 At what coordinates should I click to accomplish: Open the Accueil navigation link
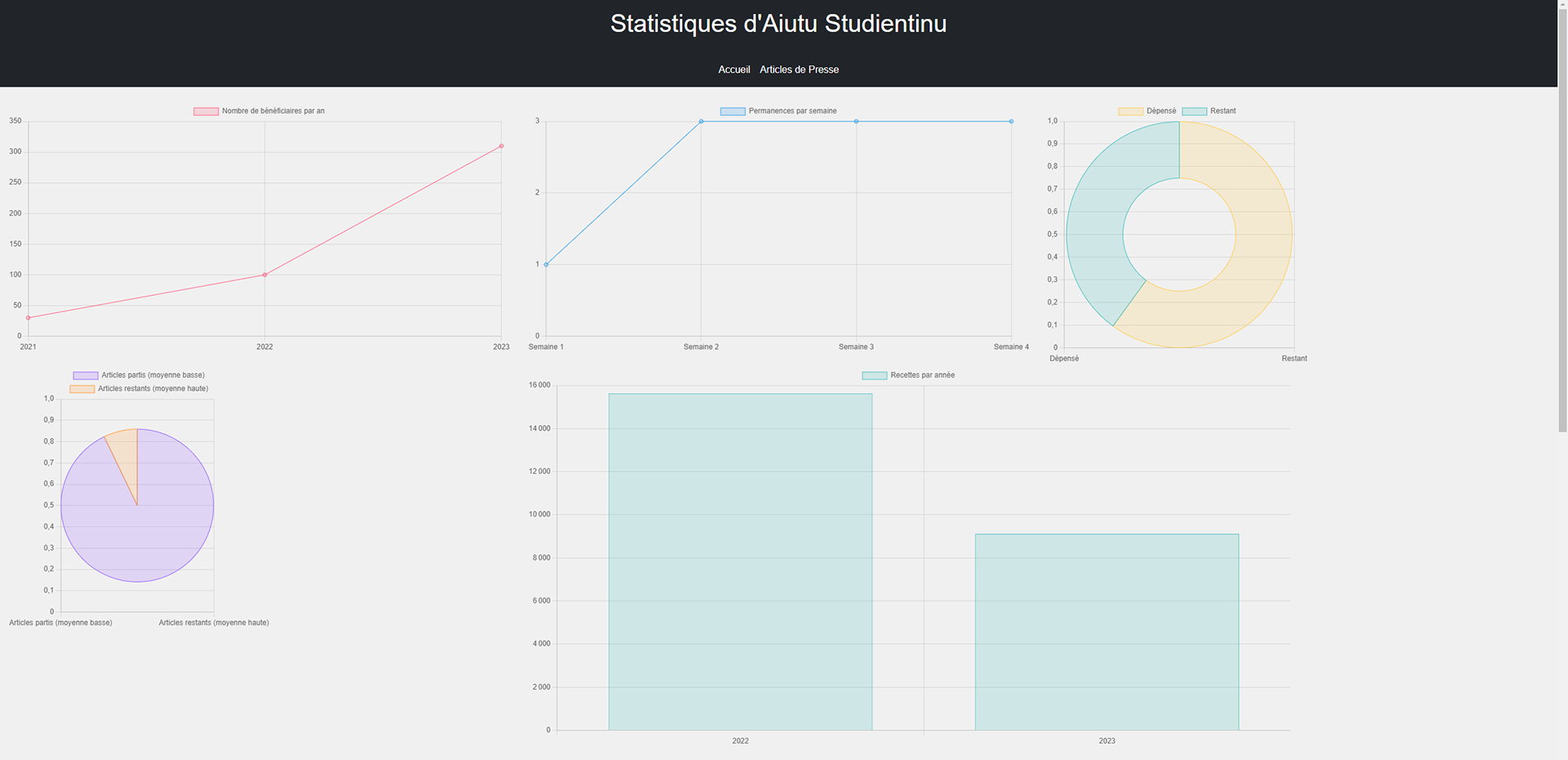pos(733,69)
